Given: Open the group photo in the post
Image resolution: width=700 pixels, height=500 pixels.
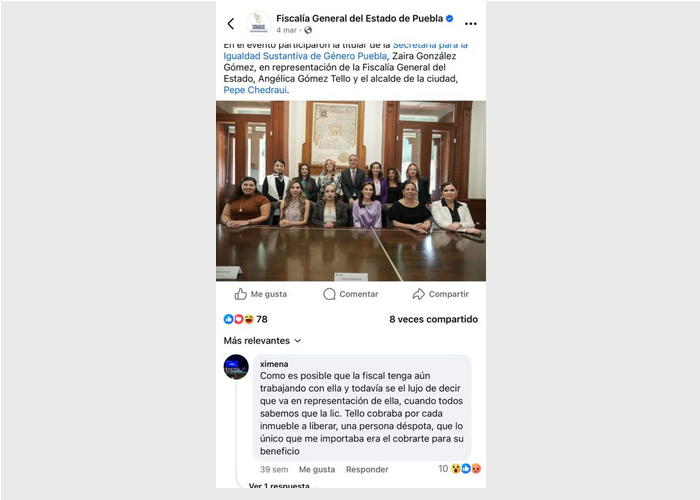Looking at the screenshot, I should click(351, 191).
